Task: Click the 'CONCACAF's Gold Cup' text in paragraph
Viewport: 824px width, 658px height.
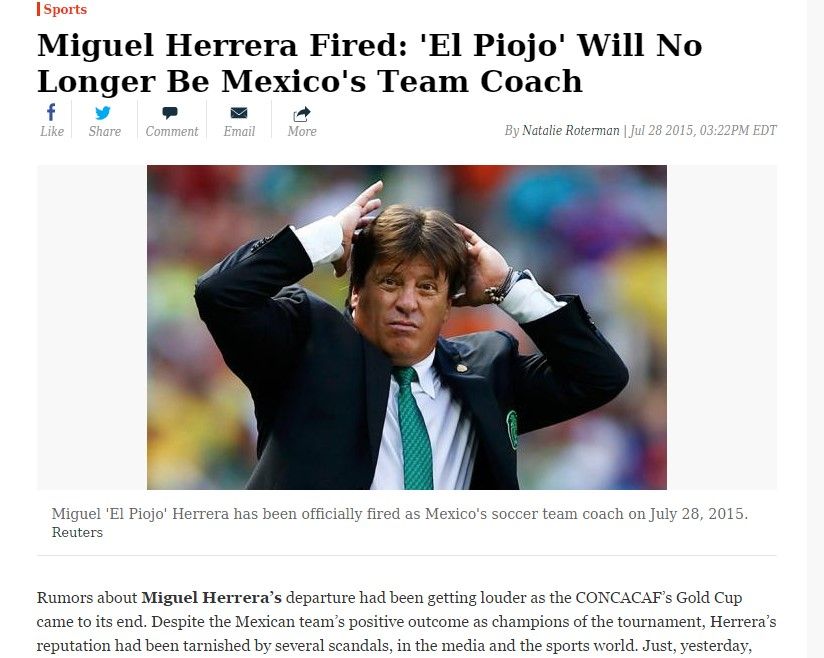Action: tap(658, 598)
